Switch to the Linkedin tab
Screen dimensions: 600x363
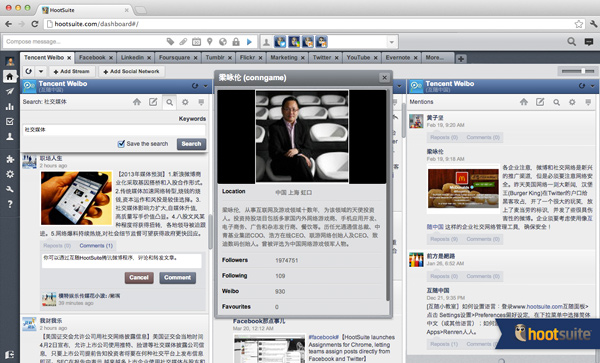(x=132, y=57)
